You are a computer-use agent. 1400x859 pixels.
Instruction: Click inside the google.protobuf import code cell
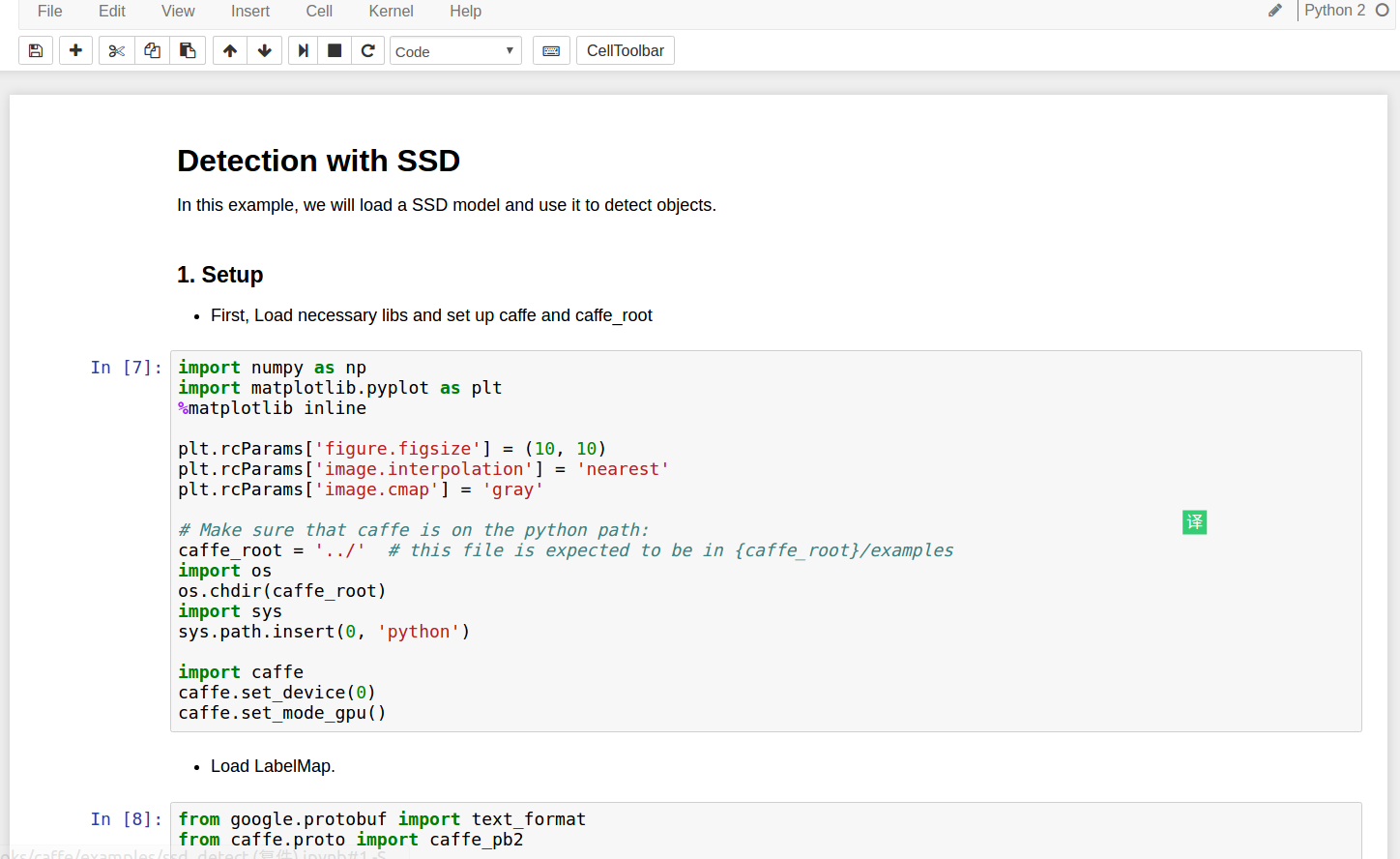[x=766, y=830]
